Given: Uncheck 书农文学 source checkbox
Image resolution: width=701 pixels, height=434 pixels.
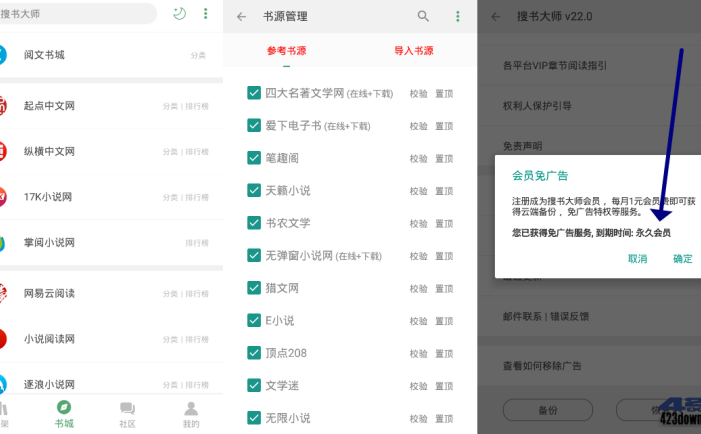Looking at the screenshot, I should [254, 223].
